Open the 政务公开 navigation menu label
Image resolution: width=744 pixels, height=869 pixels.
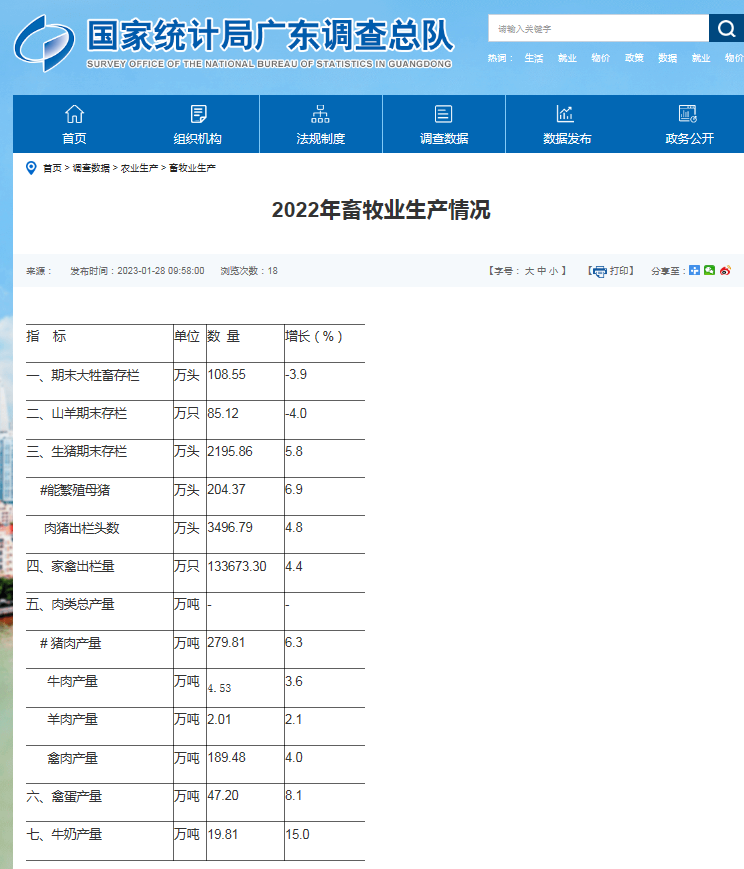pos(690,139)
